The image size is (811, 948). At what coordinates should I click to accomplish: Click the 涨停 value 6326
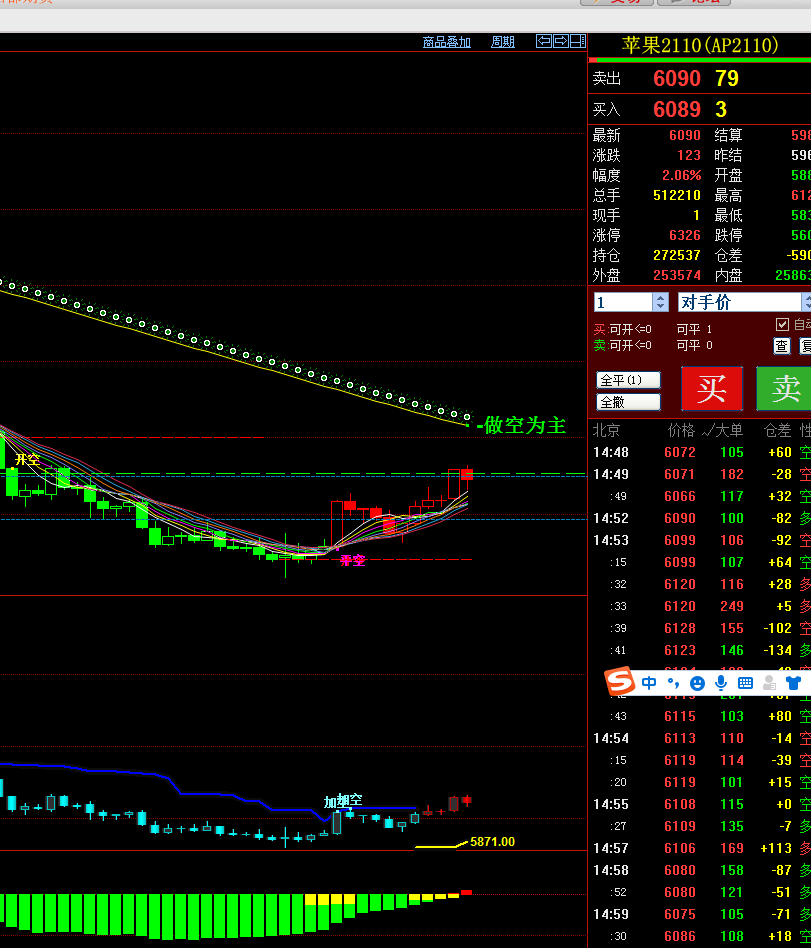pyautogui.click(x=685, y=235)
